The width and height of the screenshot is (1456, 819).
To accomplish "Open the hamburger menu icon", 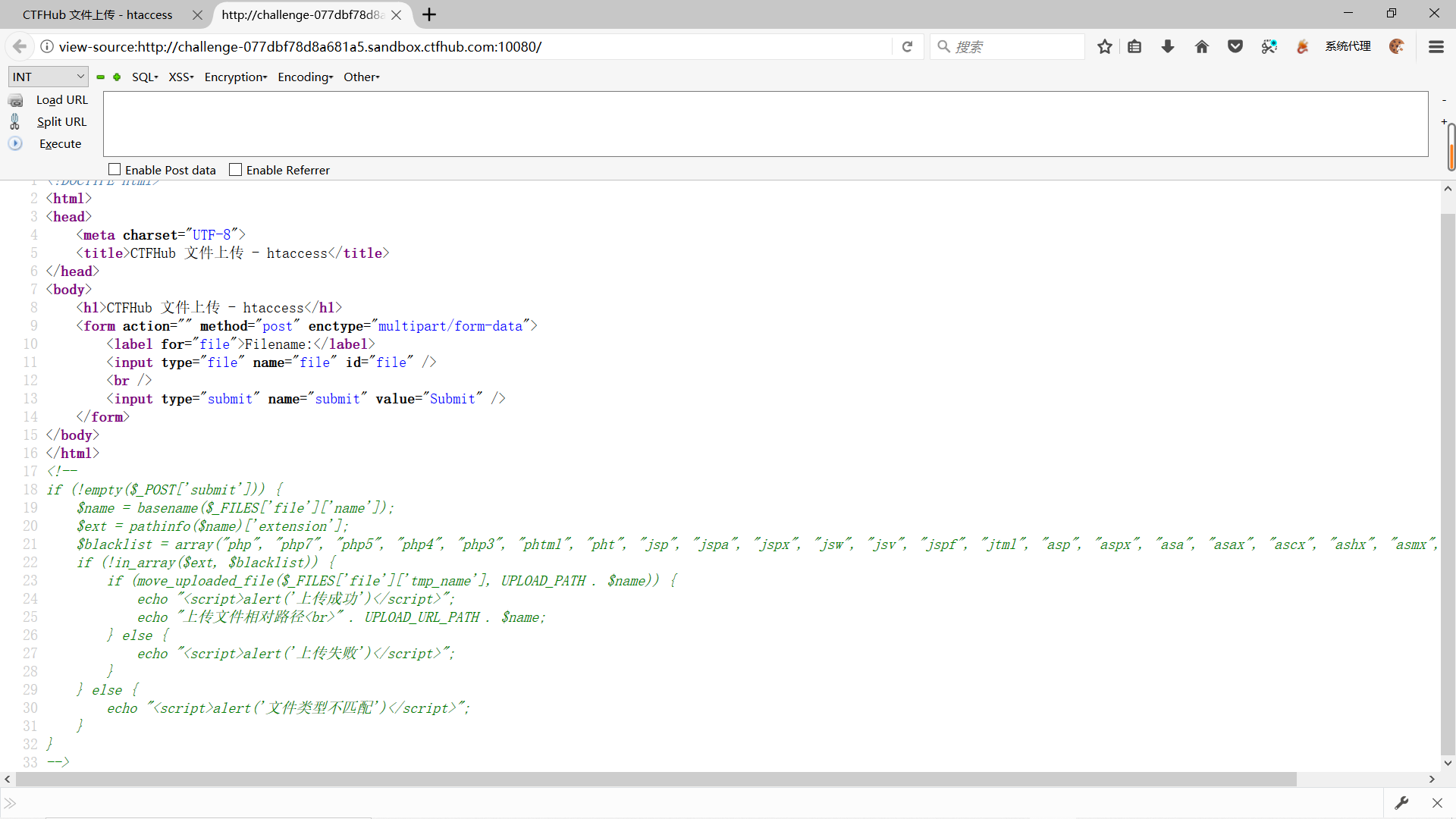I will point(1436,47).
